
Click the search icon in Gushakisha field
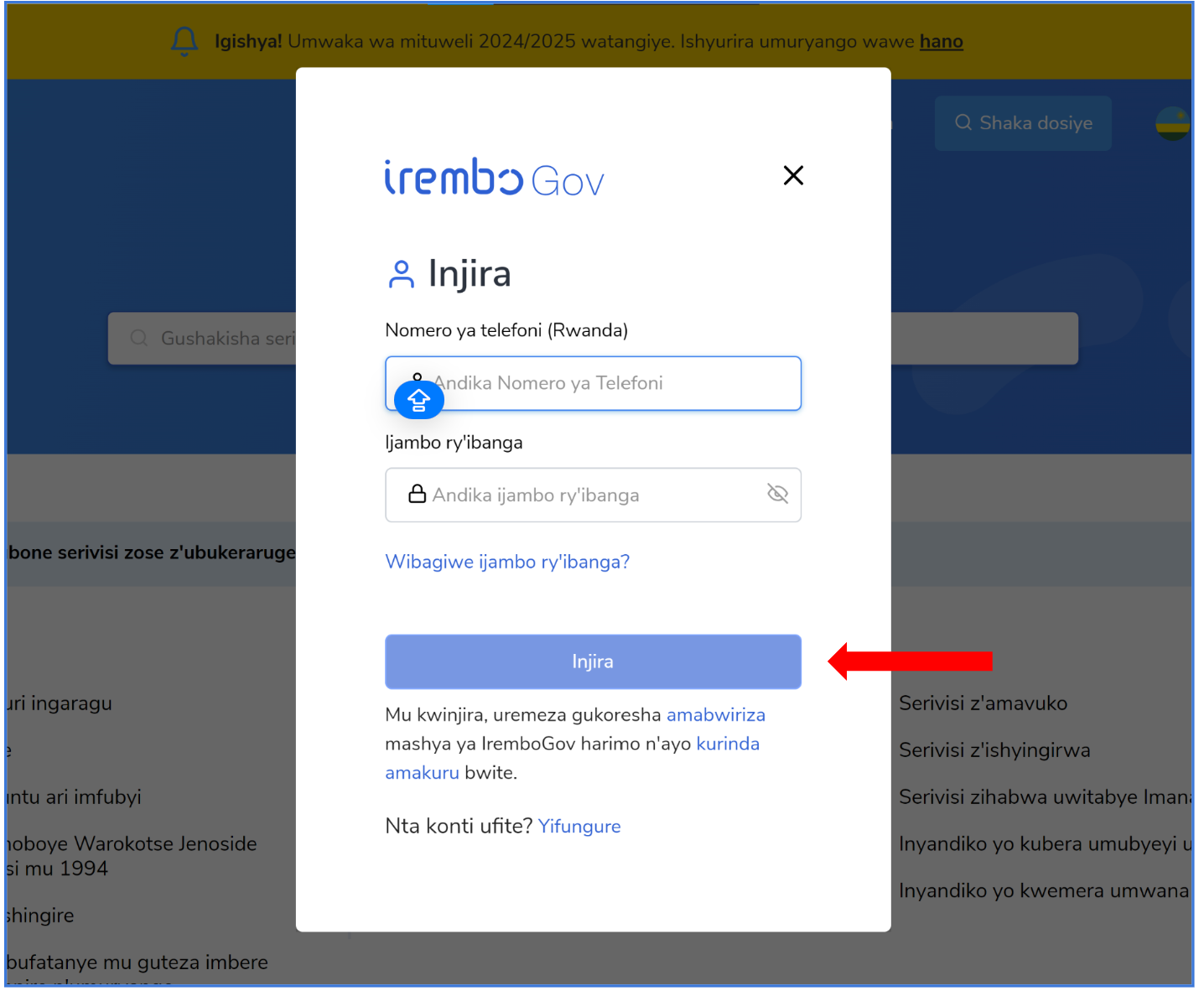[139, 338]
